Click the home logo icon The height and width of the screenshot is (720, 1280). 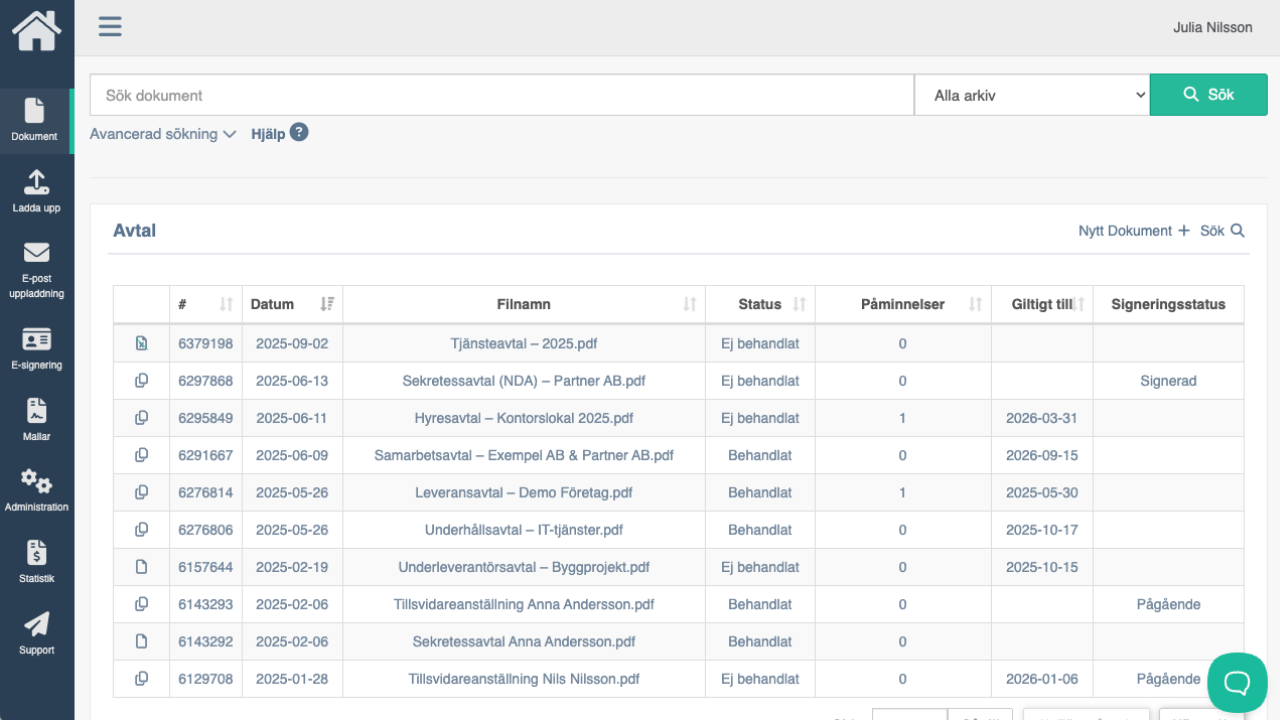[36, 30]
